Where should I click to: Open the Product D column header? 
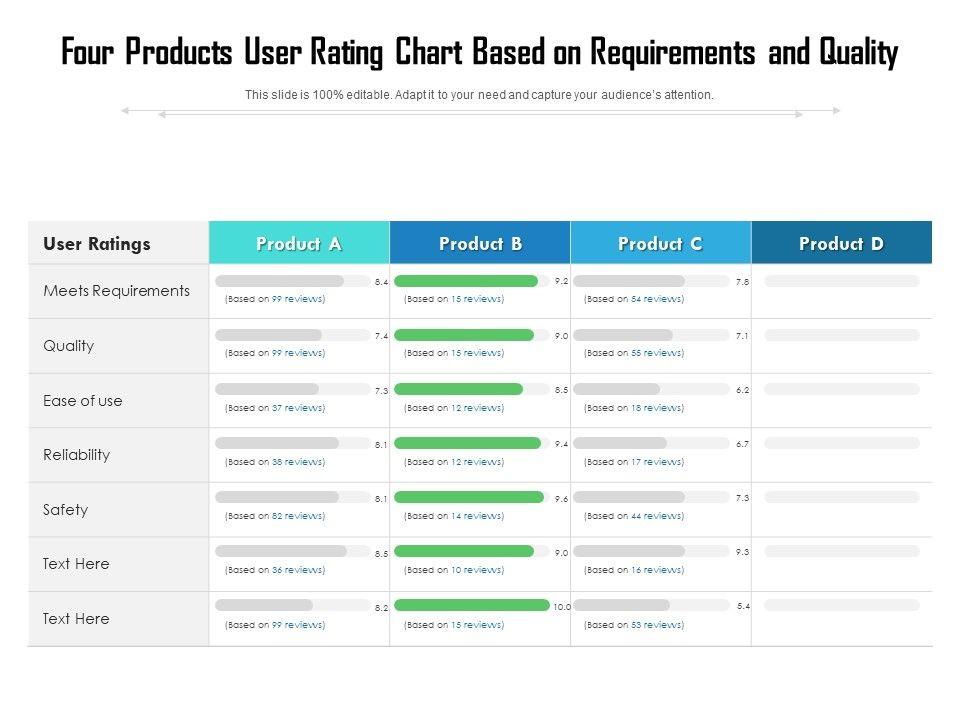click(x=841, y=243)
